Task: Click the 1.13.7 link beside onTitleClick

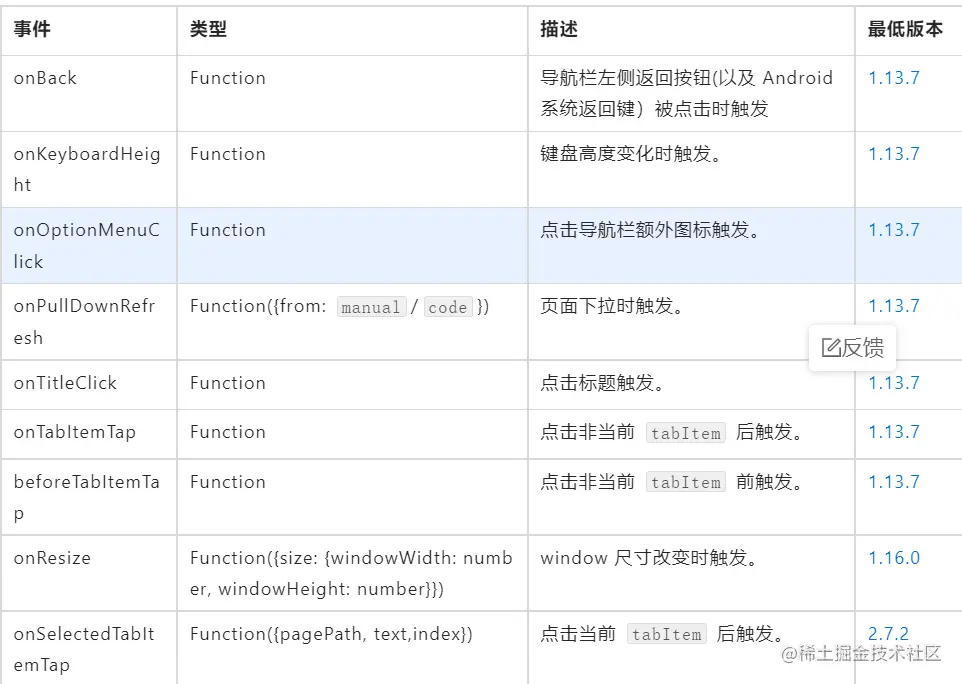Action: click(x=893, y=383)
